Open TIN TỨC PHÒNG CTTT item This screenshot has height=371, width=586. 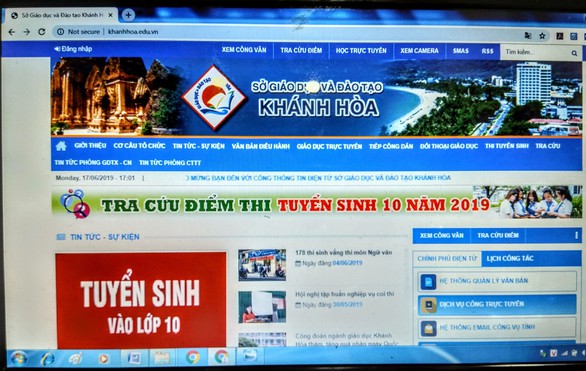click(170, 163)
